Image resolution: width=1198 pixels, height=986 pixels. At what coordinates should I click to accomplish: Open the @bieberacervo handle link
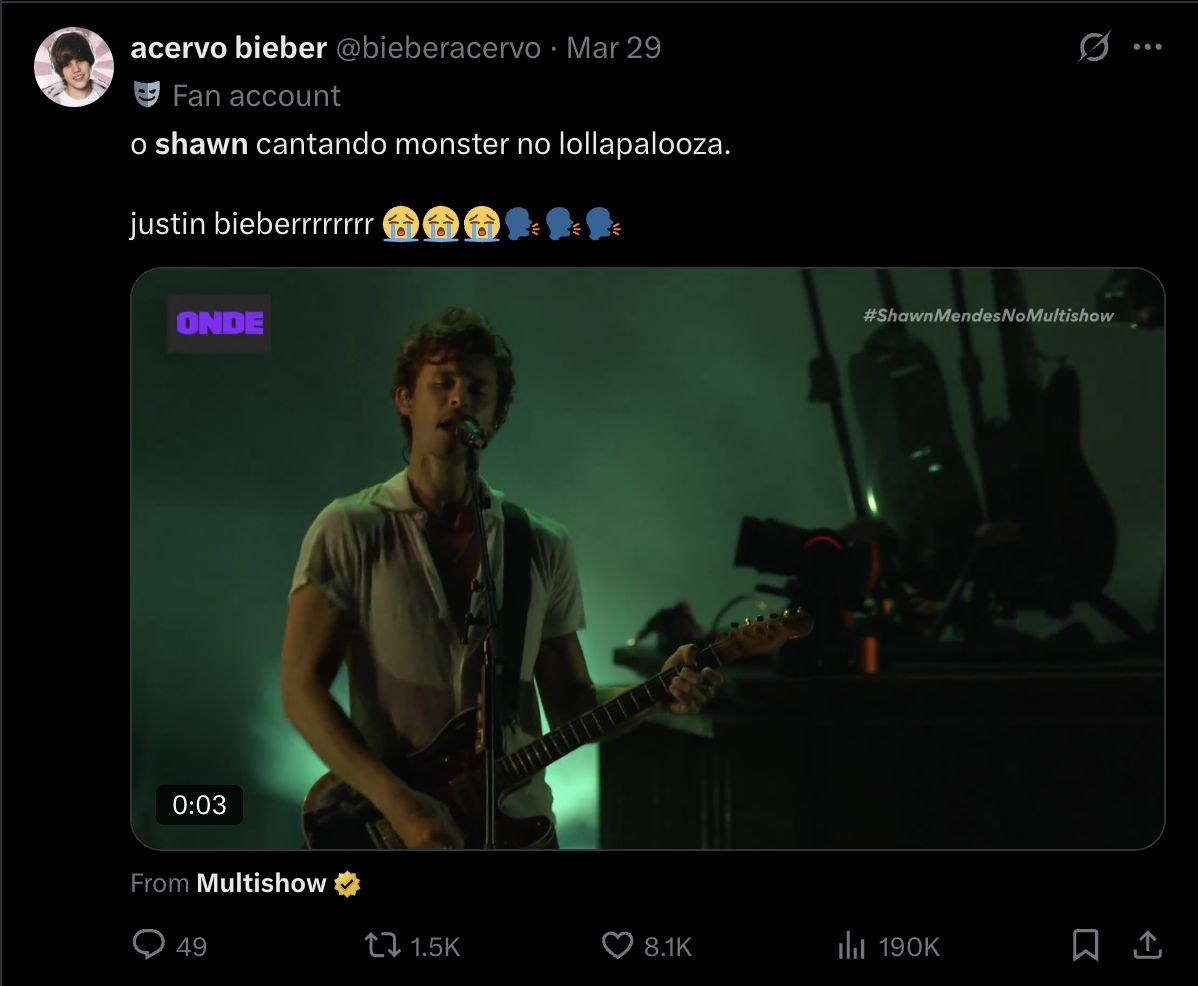(x=438, y=47)
